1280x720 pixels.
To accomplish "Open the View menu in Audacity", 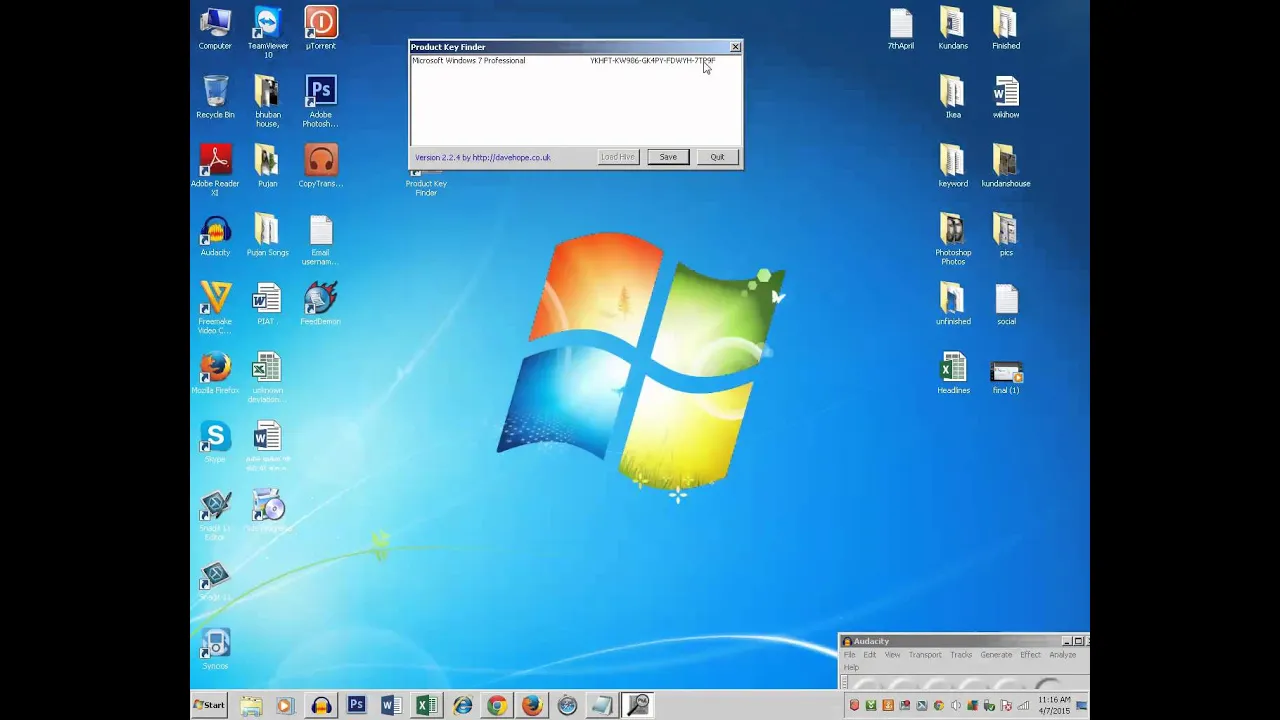I will pos(892,655).
